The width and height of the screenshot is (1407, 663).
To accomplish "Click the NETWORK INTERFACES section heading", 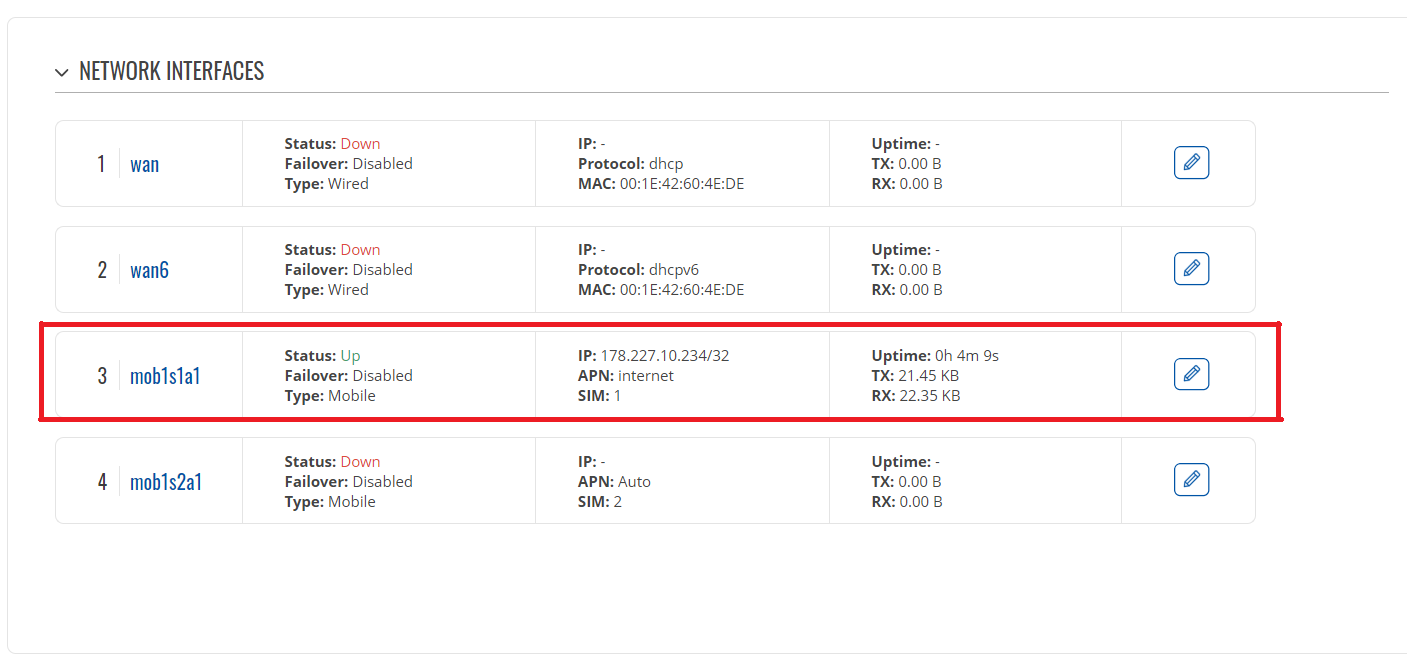I will [x=171, y=72].
